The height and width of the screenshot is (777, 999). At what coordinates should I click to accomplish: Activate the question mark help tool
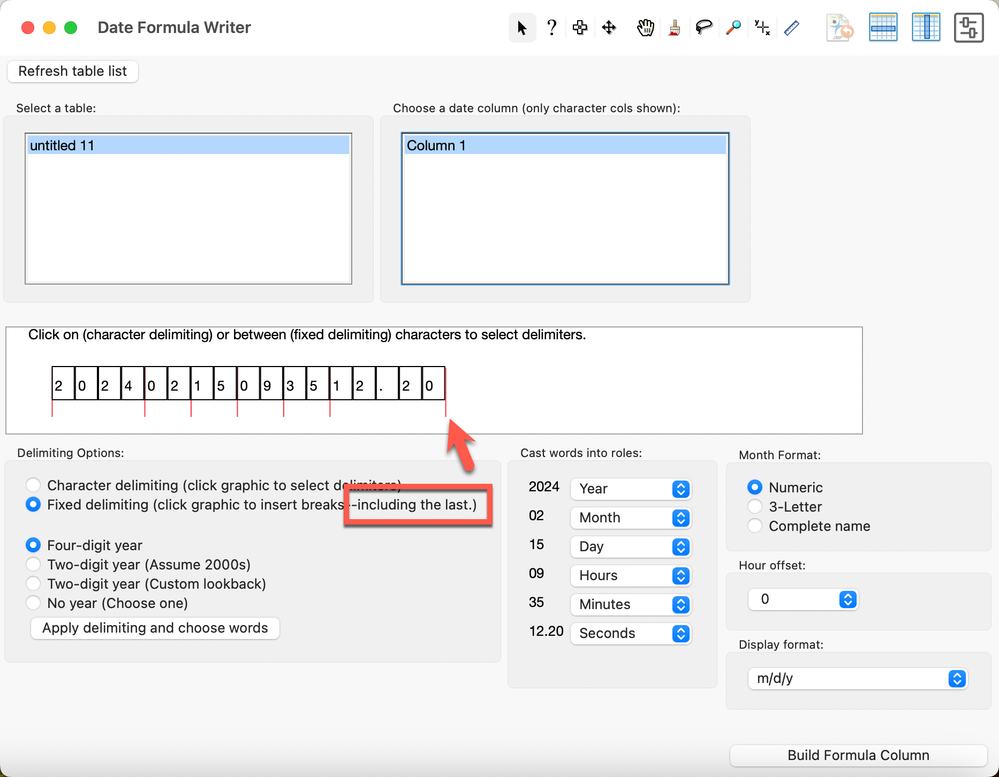point(552,28)
